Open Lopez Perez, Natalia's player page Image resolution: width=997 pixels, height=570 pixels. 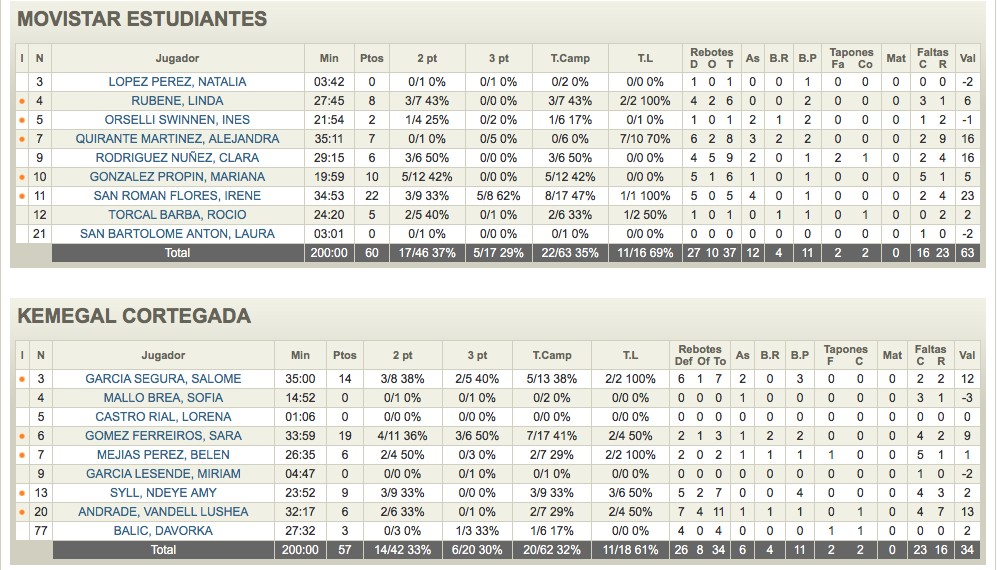pyautogui.click(x=177, y=82)
